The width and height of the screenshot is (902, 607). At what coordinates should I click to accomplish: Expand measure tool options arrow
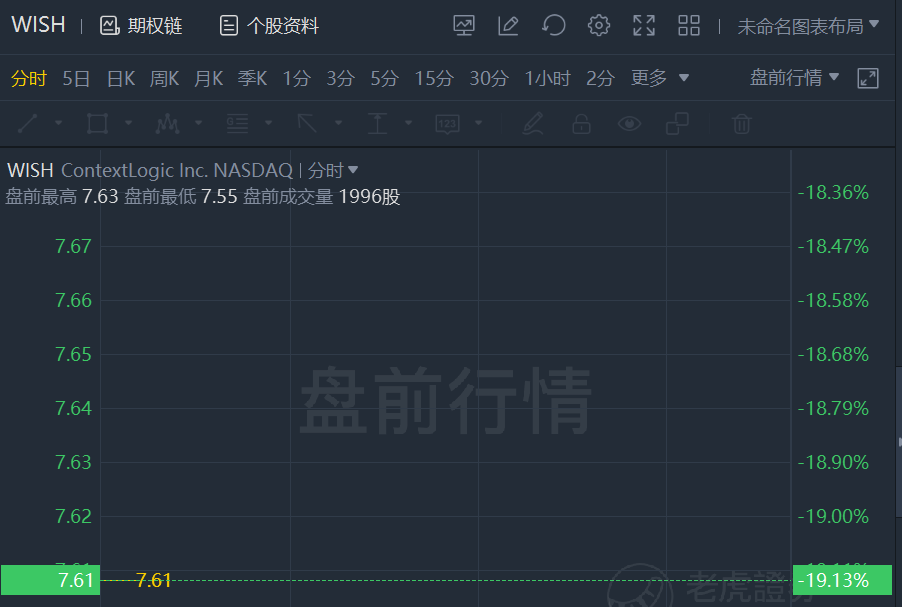pos(409,123)
